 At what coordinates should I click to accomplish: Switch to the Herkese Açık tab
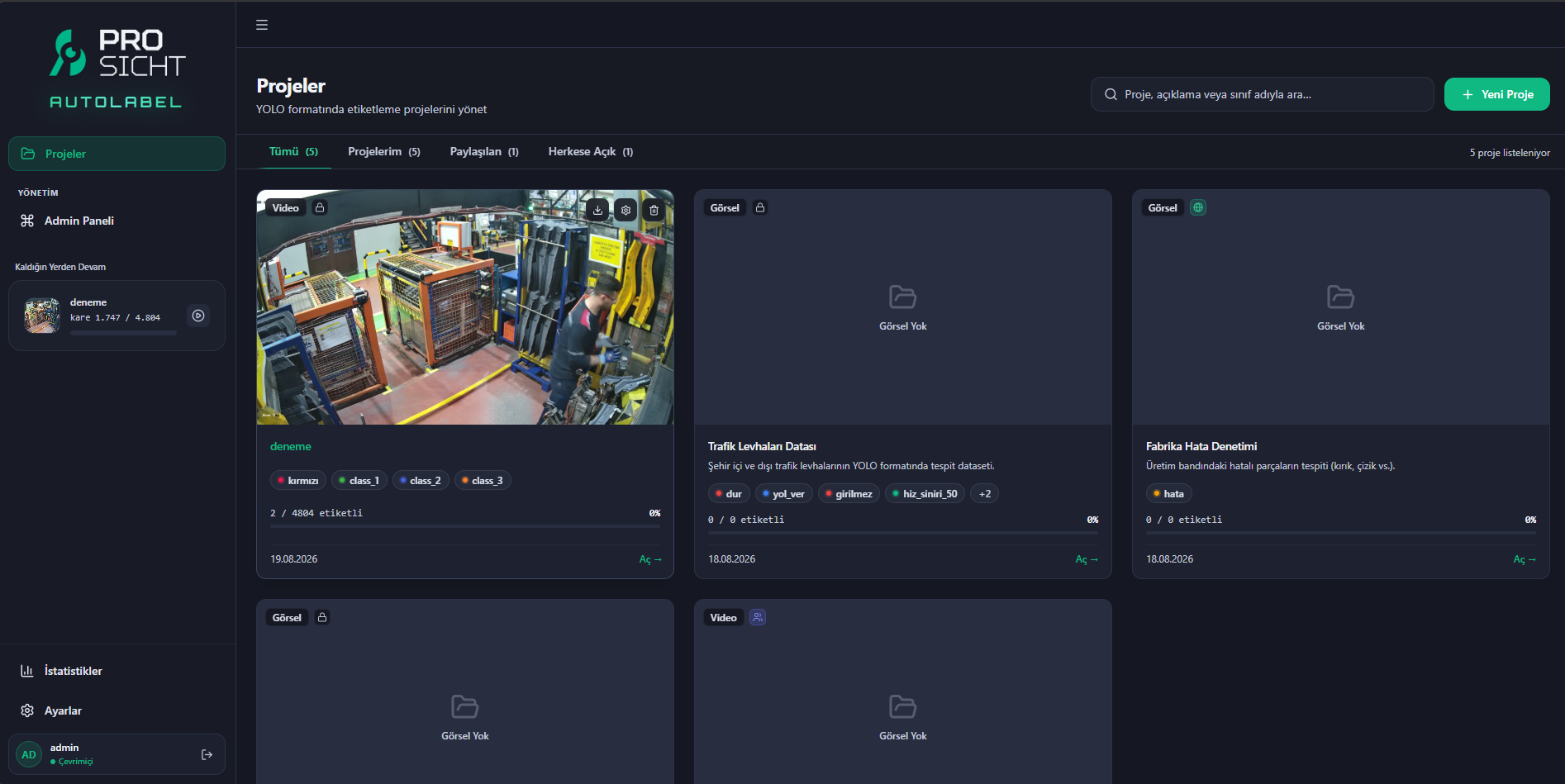pos(590,152)
